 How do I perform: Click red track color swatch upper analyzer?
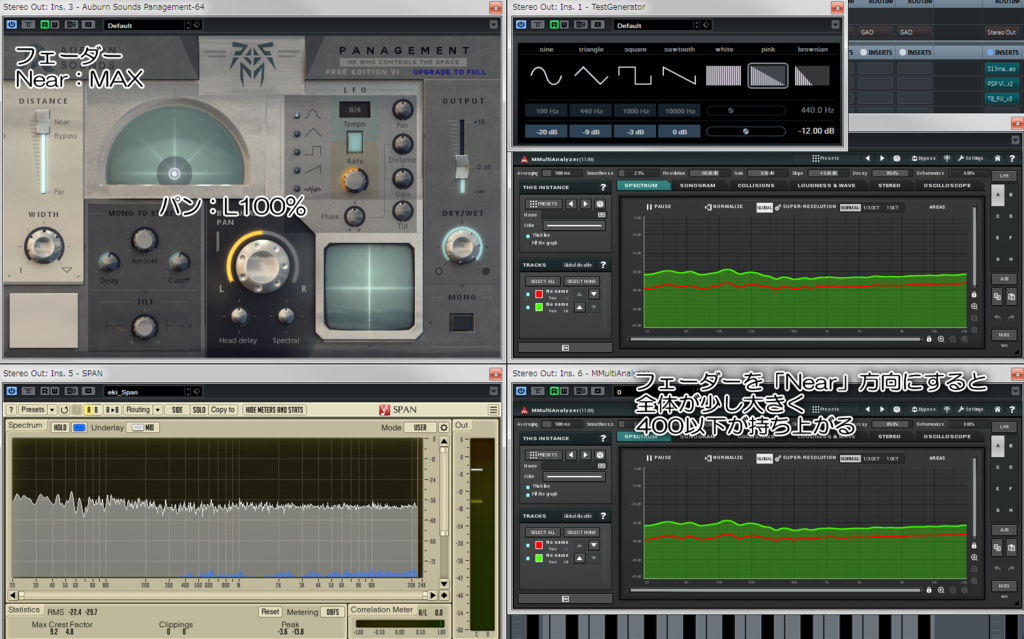click(x=539, y=294)
